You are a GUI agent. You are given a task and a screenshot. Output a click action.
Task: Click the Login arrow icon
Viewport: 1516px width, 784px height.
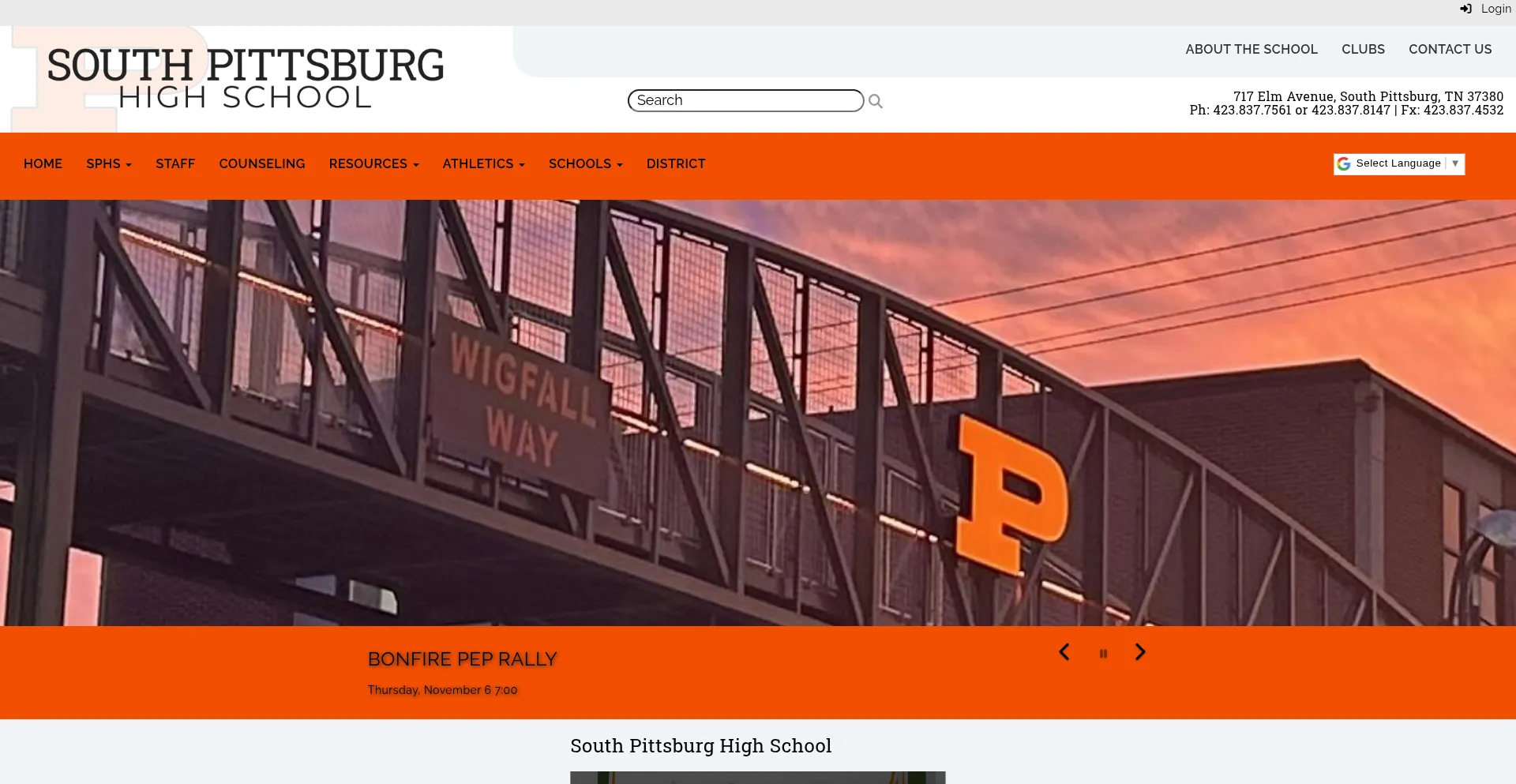[1465, 9]
